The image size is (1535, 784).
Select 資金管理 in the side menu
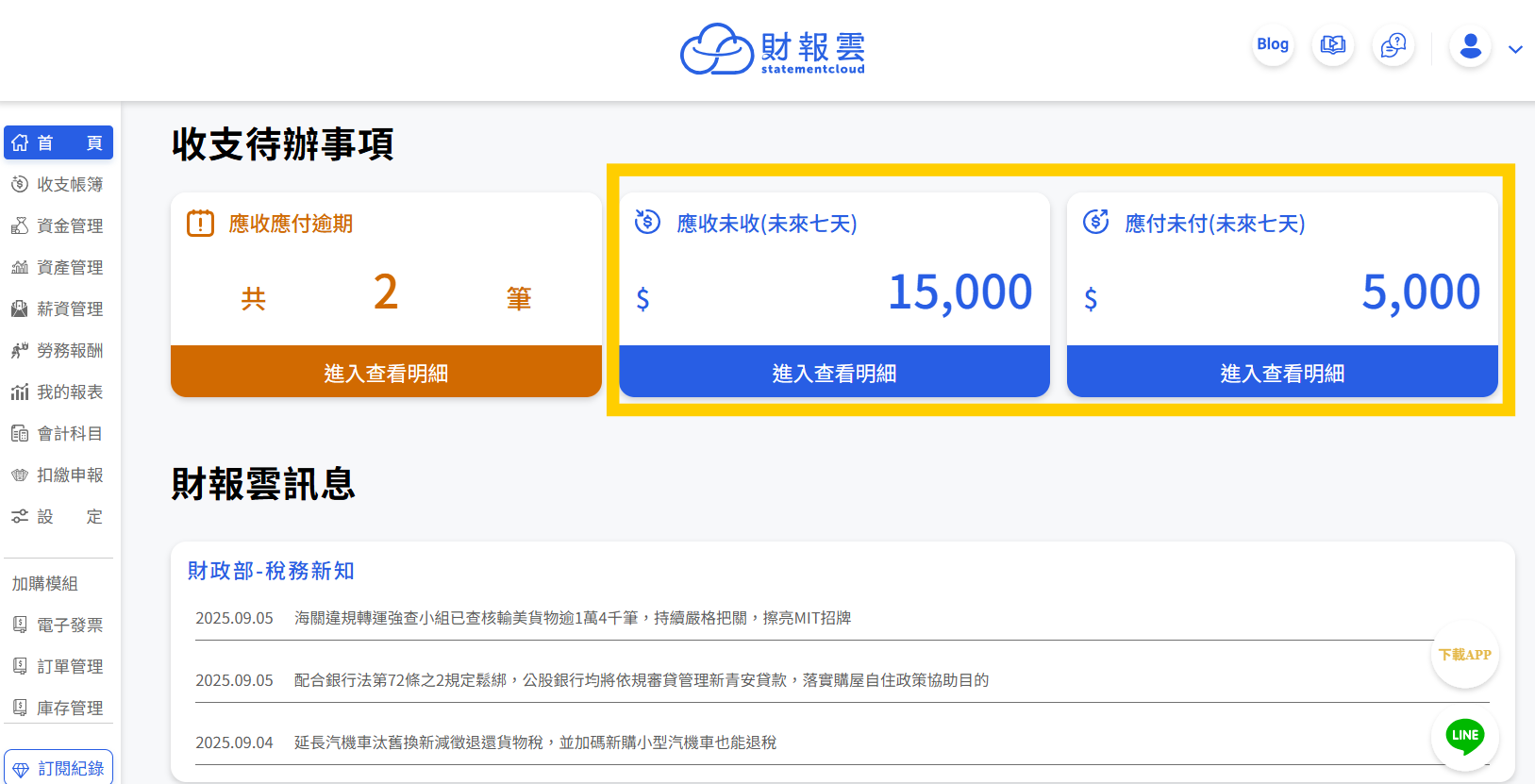(58, 225)
